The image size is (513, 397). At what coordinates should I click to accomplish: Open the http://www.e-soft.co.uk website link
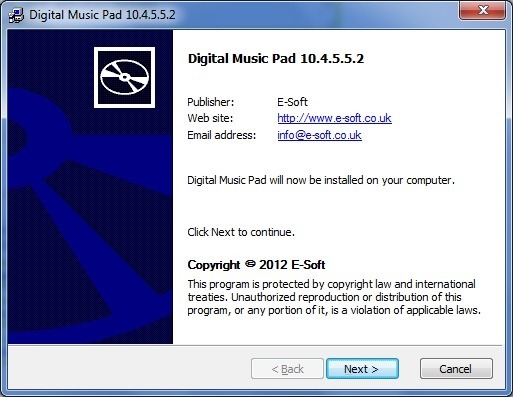pos(334,118)
